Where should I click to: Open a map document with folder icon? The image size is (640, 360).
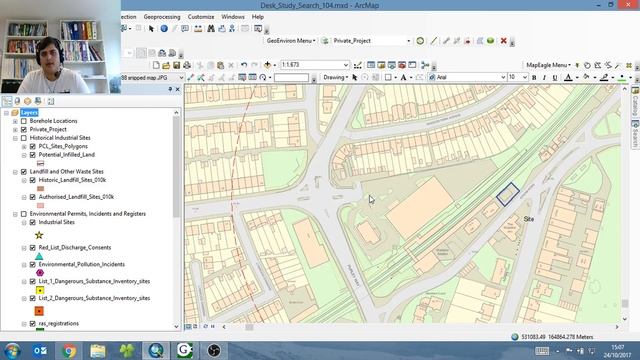tap(166, 65)
